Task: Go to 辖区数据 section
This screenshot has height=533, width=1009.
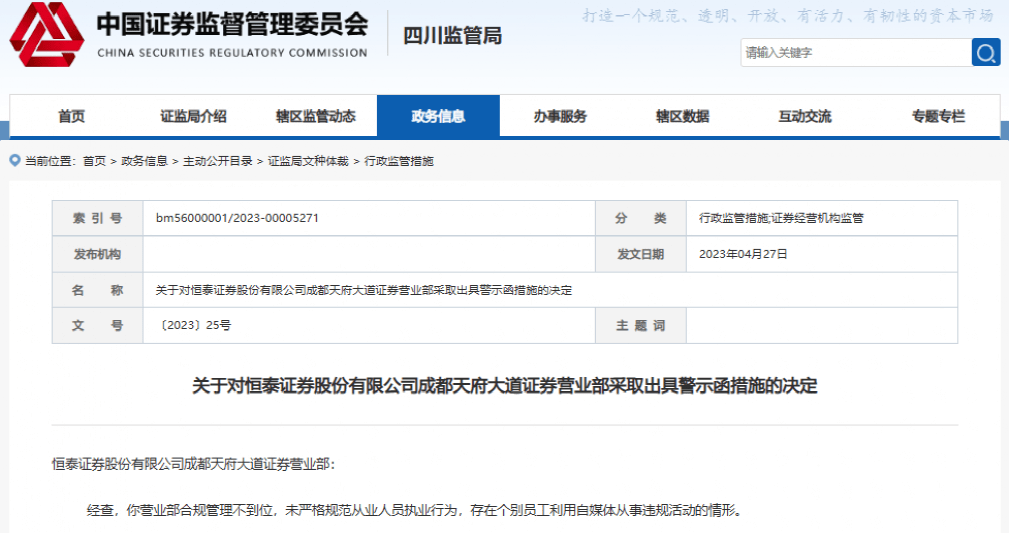Action: click(682, 116)
